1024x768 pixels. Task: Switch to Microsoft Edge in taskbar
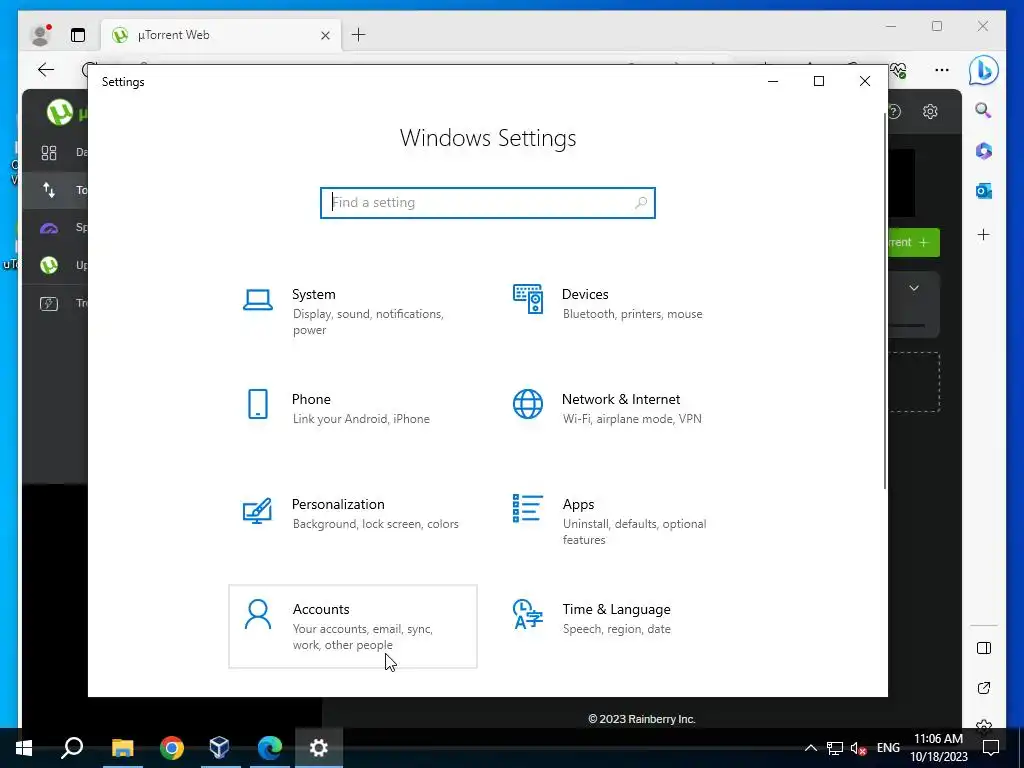tap(269, 748)
